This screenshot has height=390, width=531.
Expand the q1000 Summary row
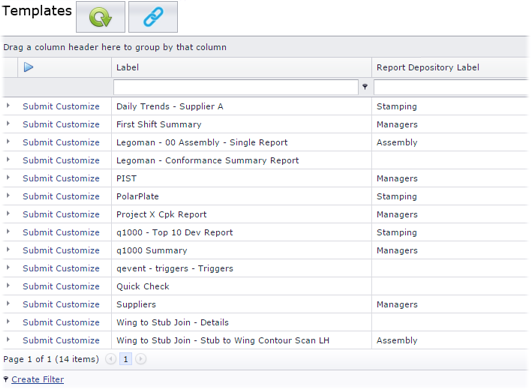point(8,250)
